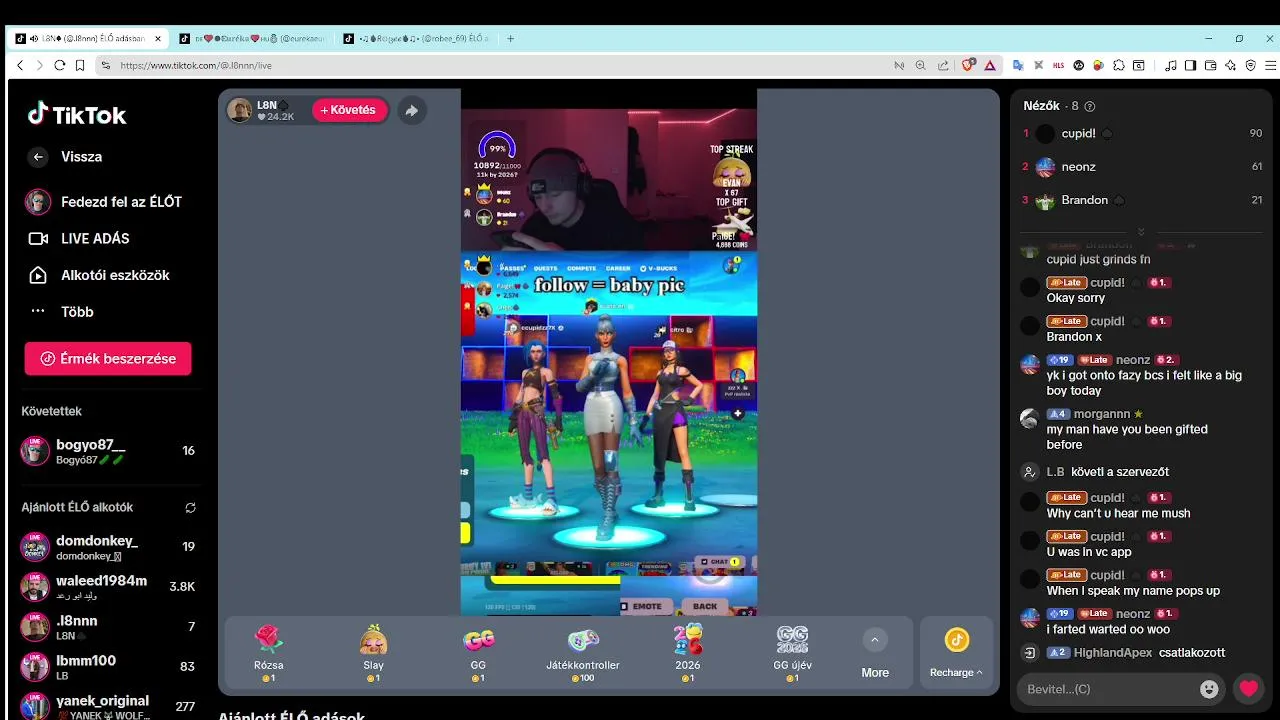
Task: Send the GG újév gift
Action: coord(793,654)
